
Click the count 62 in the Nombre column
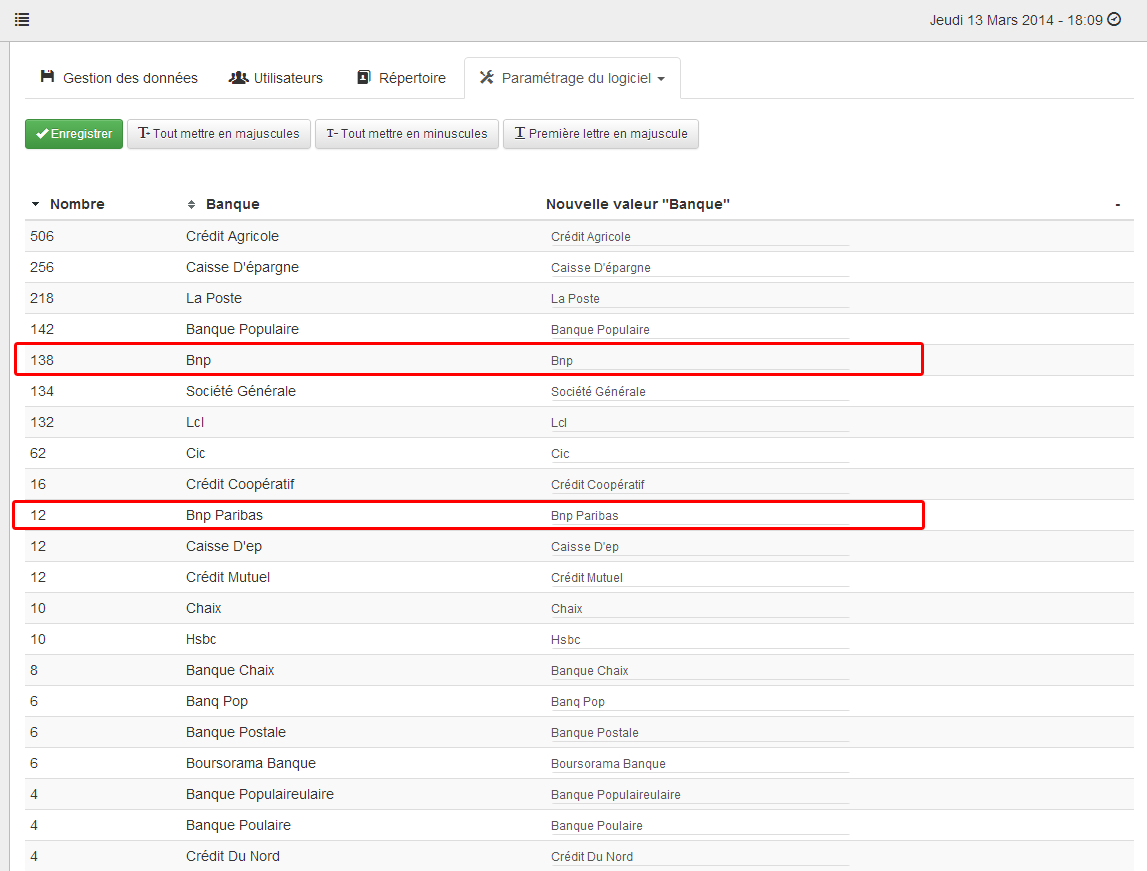(x=38, y=453)
